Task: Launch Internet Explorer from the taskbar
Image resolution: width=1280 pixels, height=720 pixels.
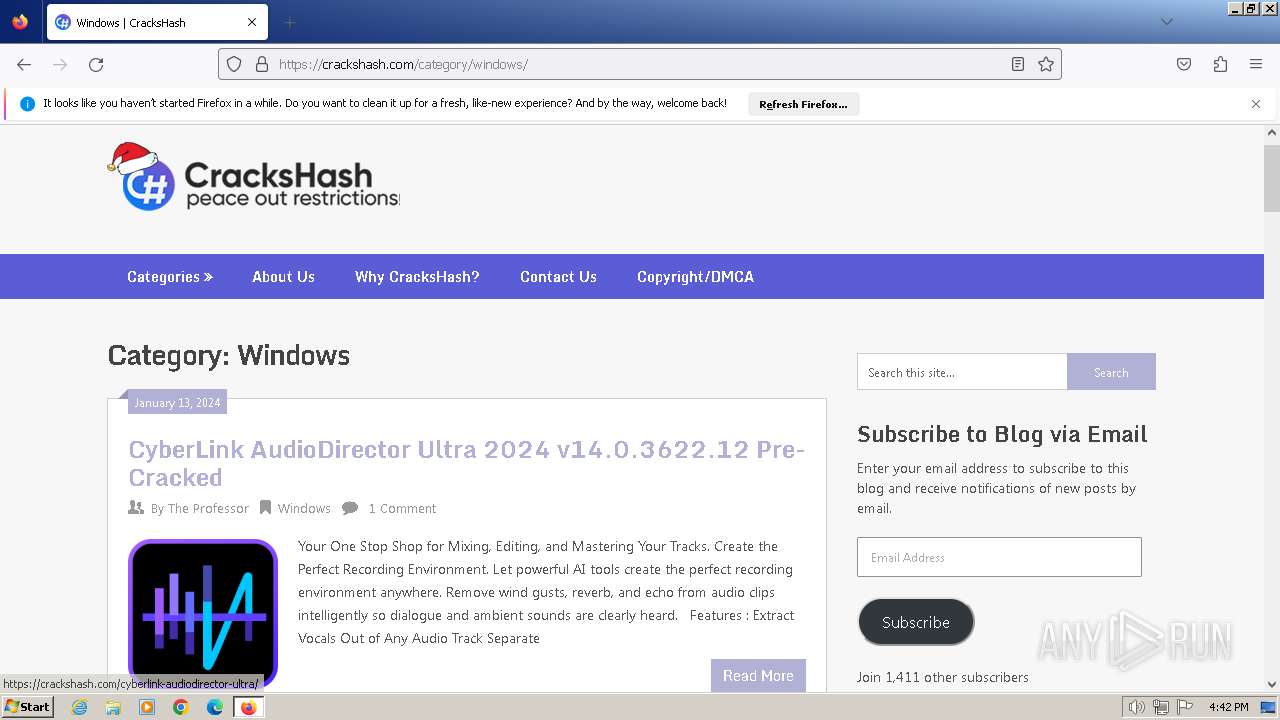Action: pos(79,707)
